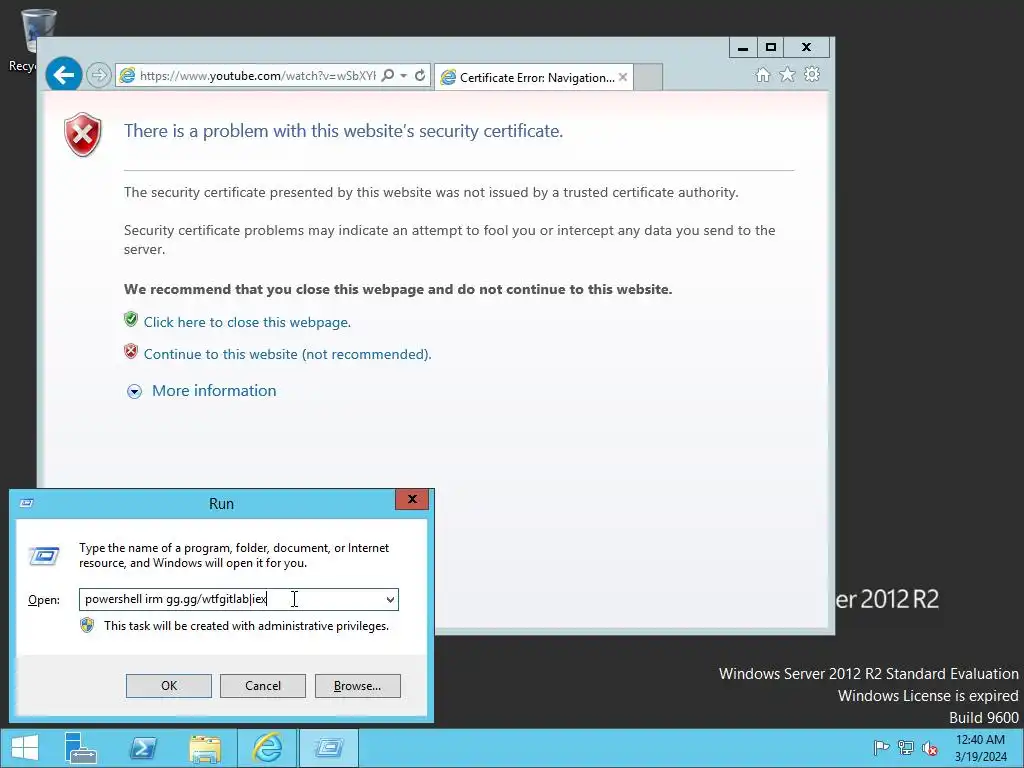Click "This task will be created with administrative privileges"
The width and height of the screenshot is (1024, 768).
click(x=246, y=626)
